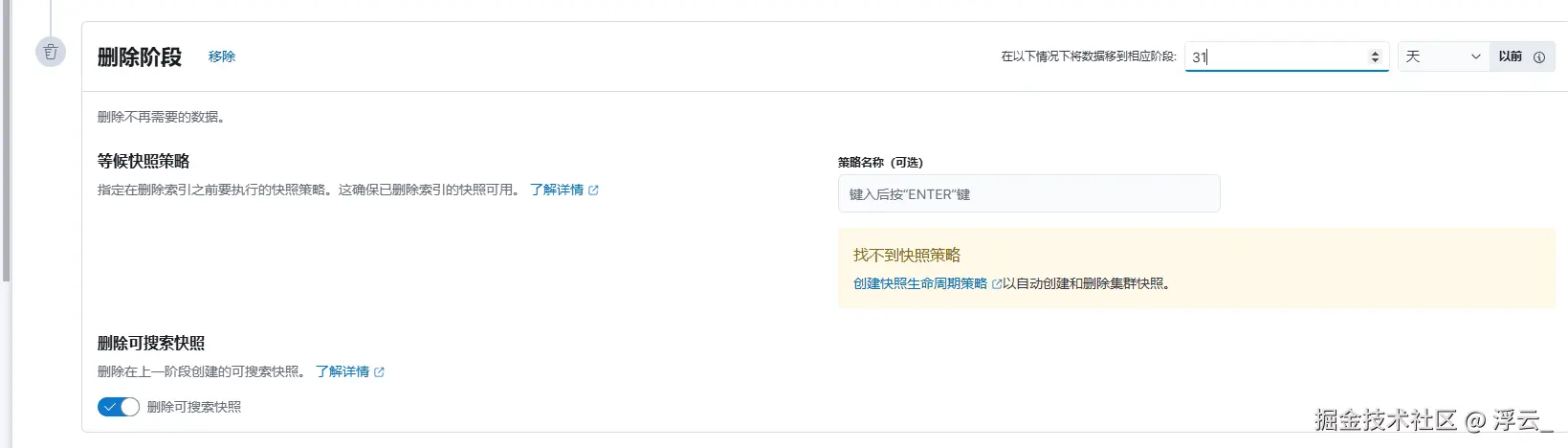Click 移除 to remove the delete phase
This screenshot has width=1568, height=448.
point(222,56)
